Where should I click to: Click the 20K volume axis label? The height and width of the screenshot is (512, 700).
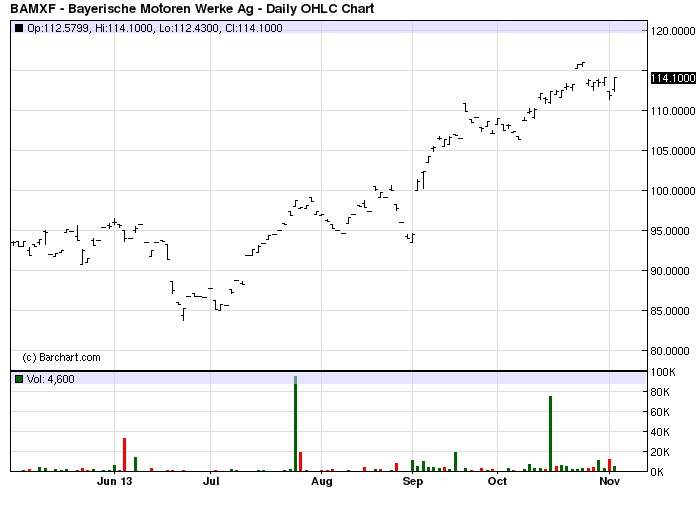pyautogui.click(x=660, y=452)
